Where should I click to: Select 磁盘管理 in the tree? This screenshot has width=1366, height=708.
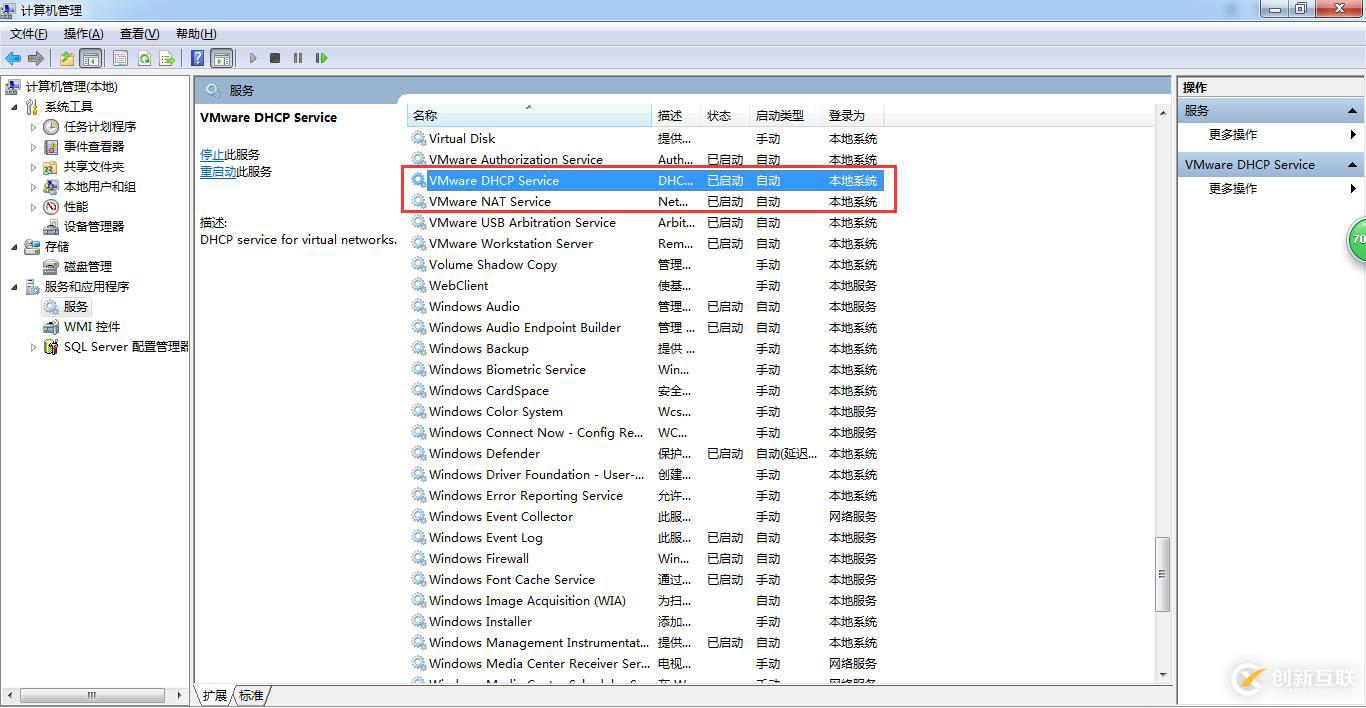pyautogui.click(x=88, y=267)
